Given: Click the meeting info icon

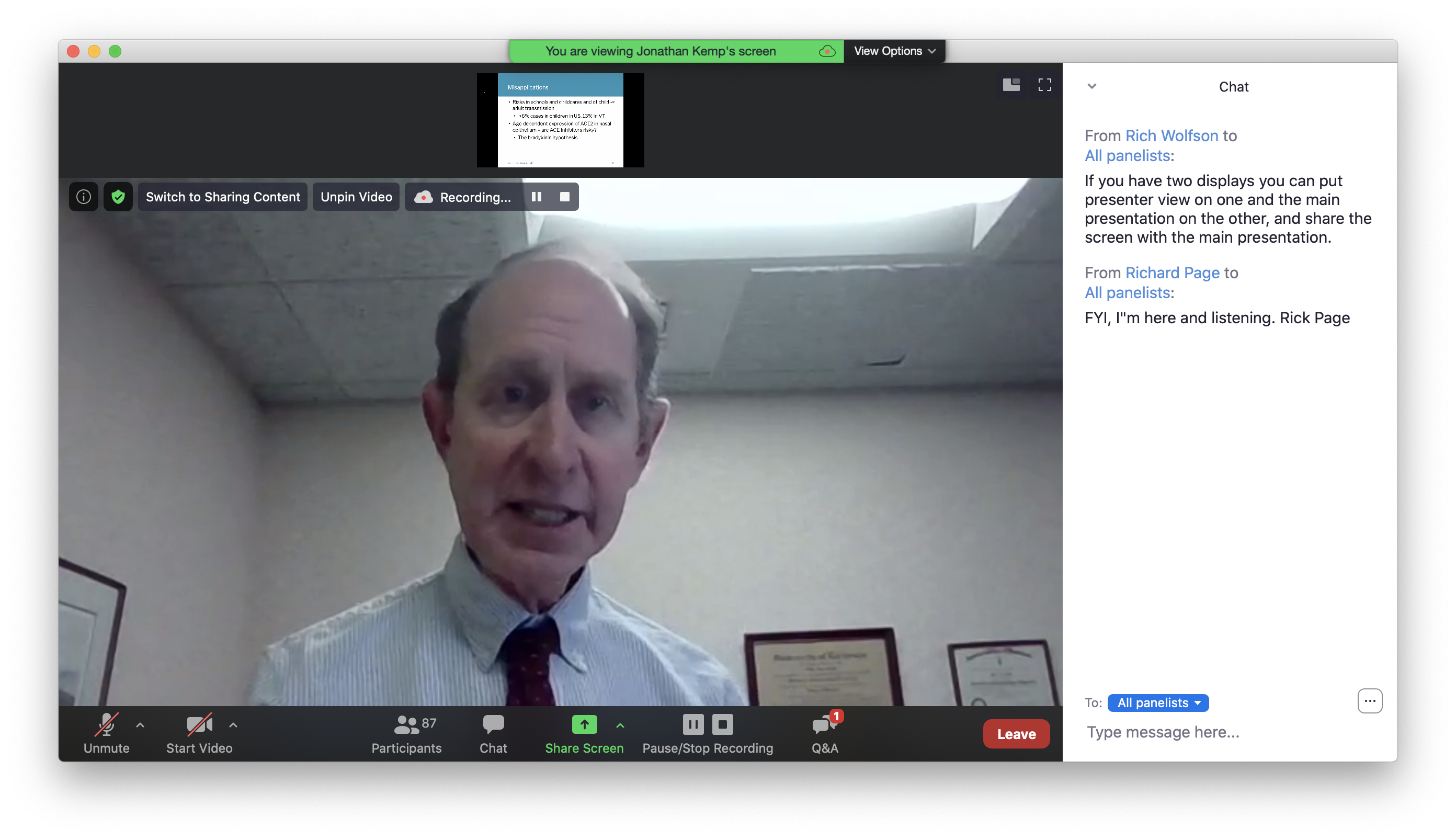Looking at the screenshot, I should pyautogui.click(x=84, y=197).
